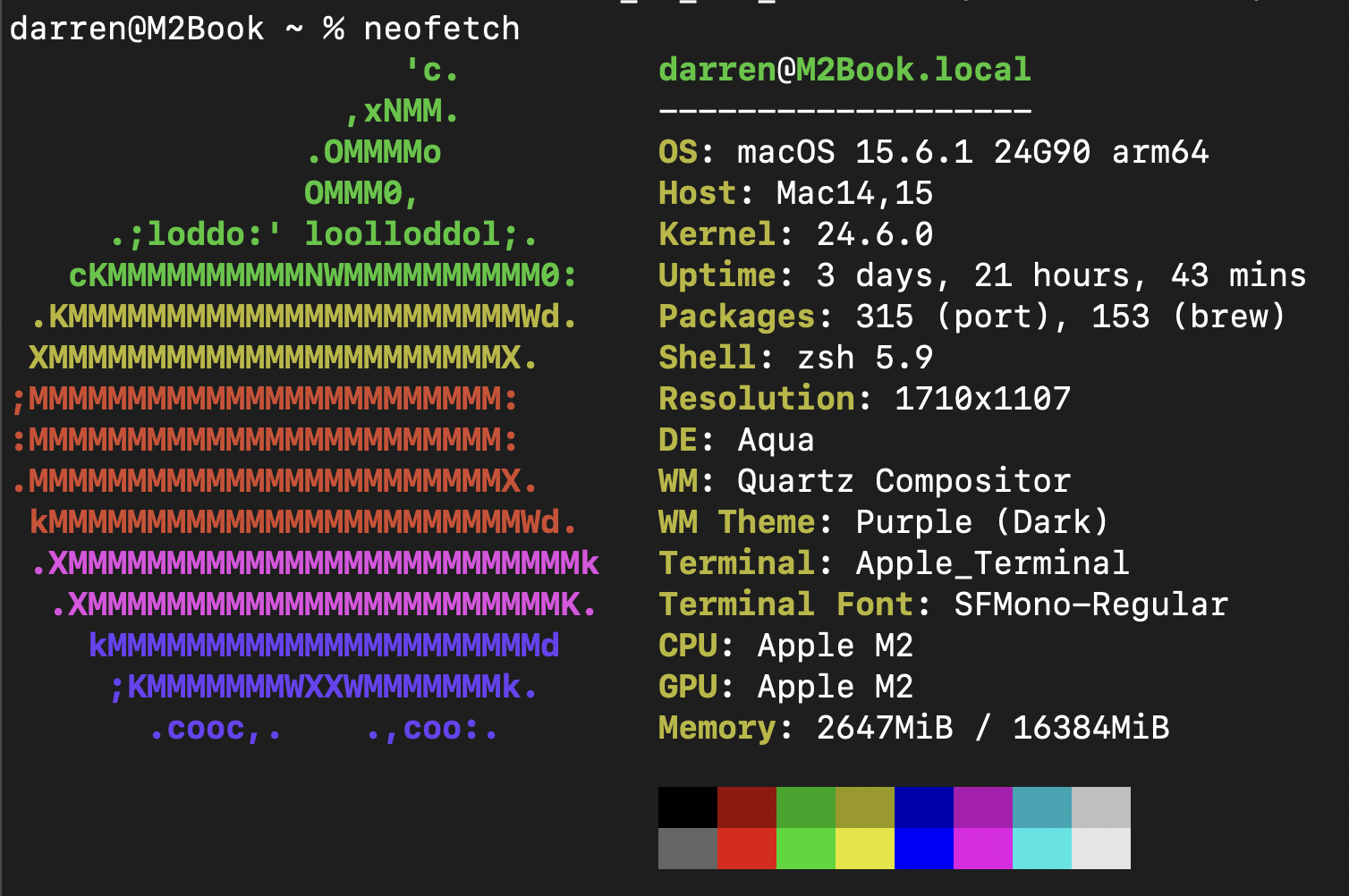Click the darren@M2Book.local header text
This screenshot has width=1349, height=896.
[x=844, y=70]
